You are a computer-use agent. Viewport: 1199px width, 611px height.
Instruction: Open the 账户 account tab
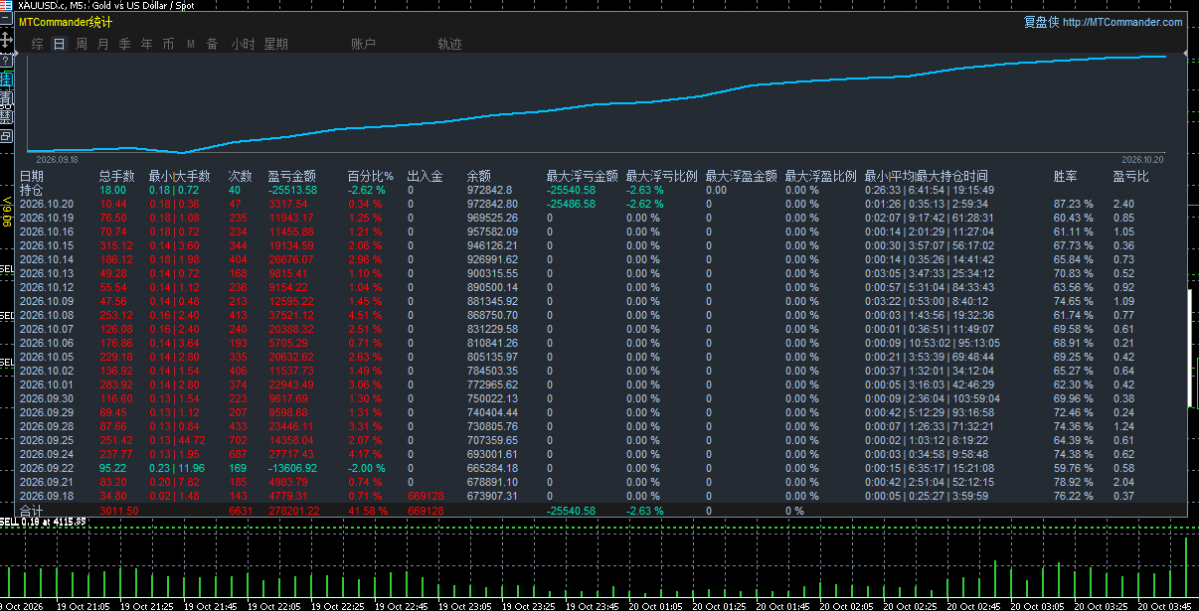point(363,44)
